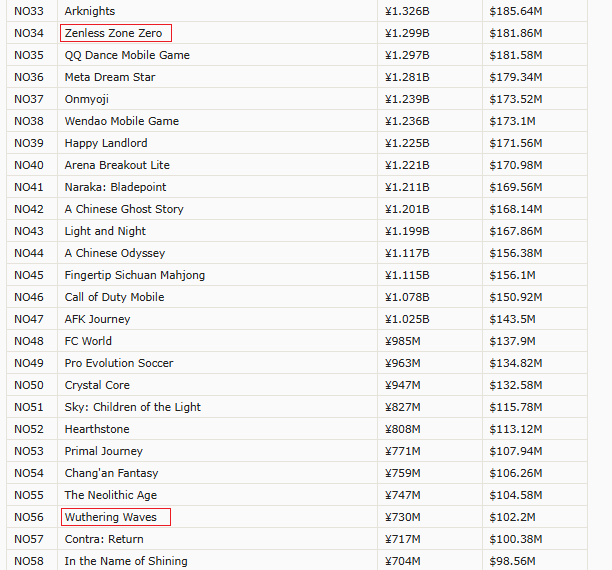Click Call of Duty Mobile name
The height and width of the screenshot is (570, 612).
point(114,297)
